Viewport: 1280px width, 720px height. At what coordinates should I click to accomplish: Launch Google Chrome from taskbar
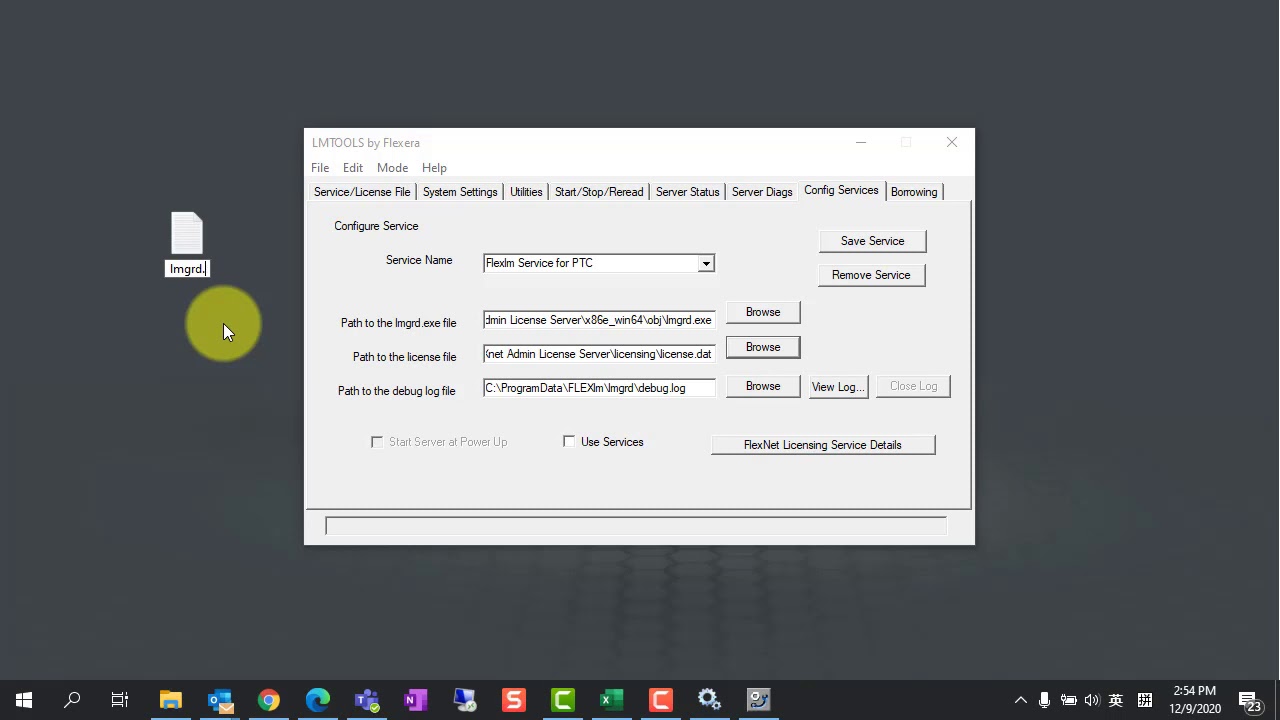[269, 700]
